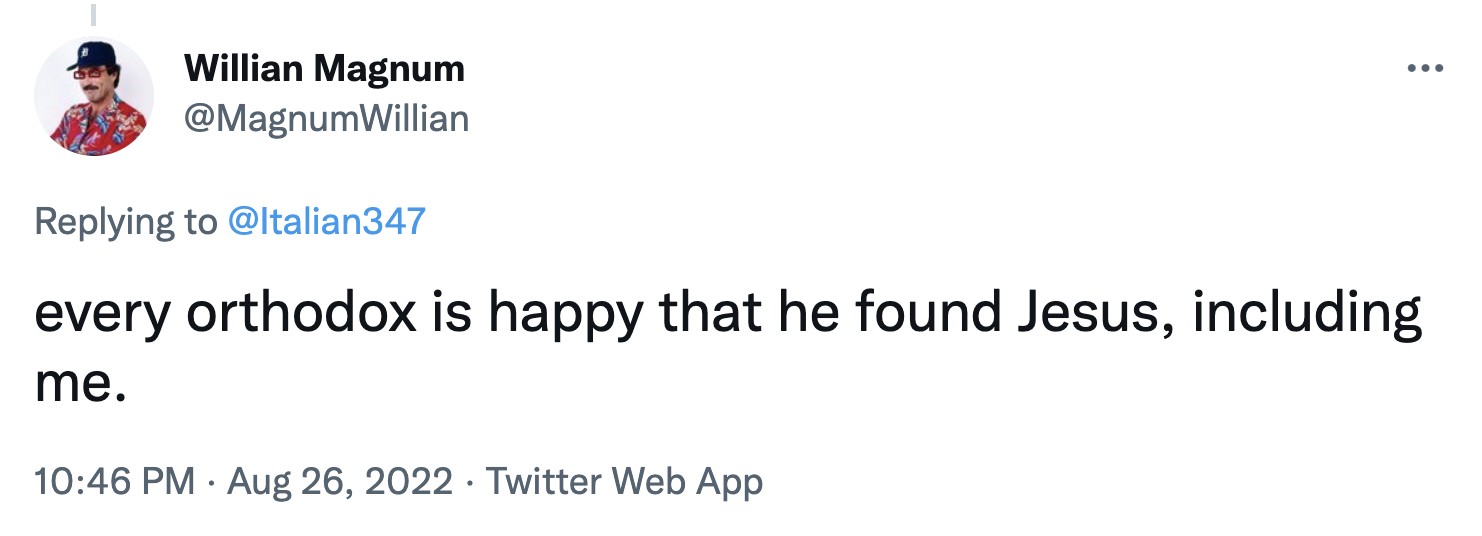1482x536 pixels.
Task: Click the word "happy" in the tweet
Action: (x=565, y=314)
